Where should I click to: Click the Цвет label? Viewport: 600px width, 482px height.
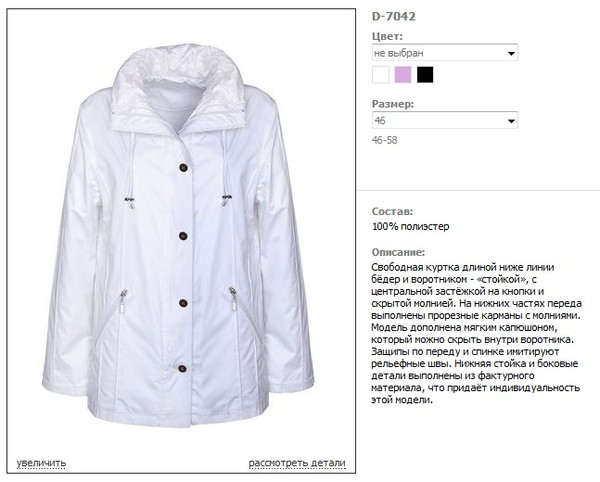click(387, 36)
